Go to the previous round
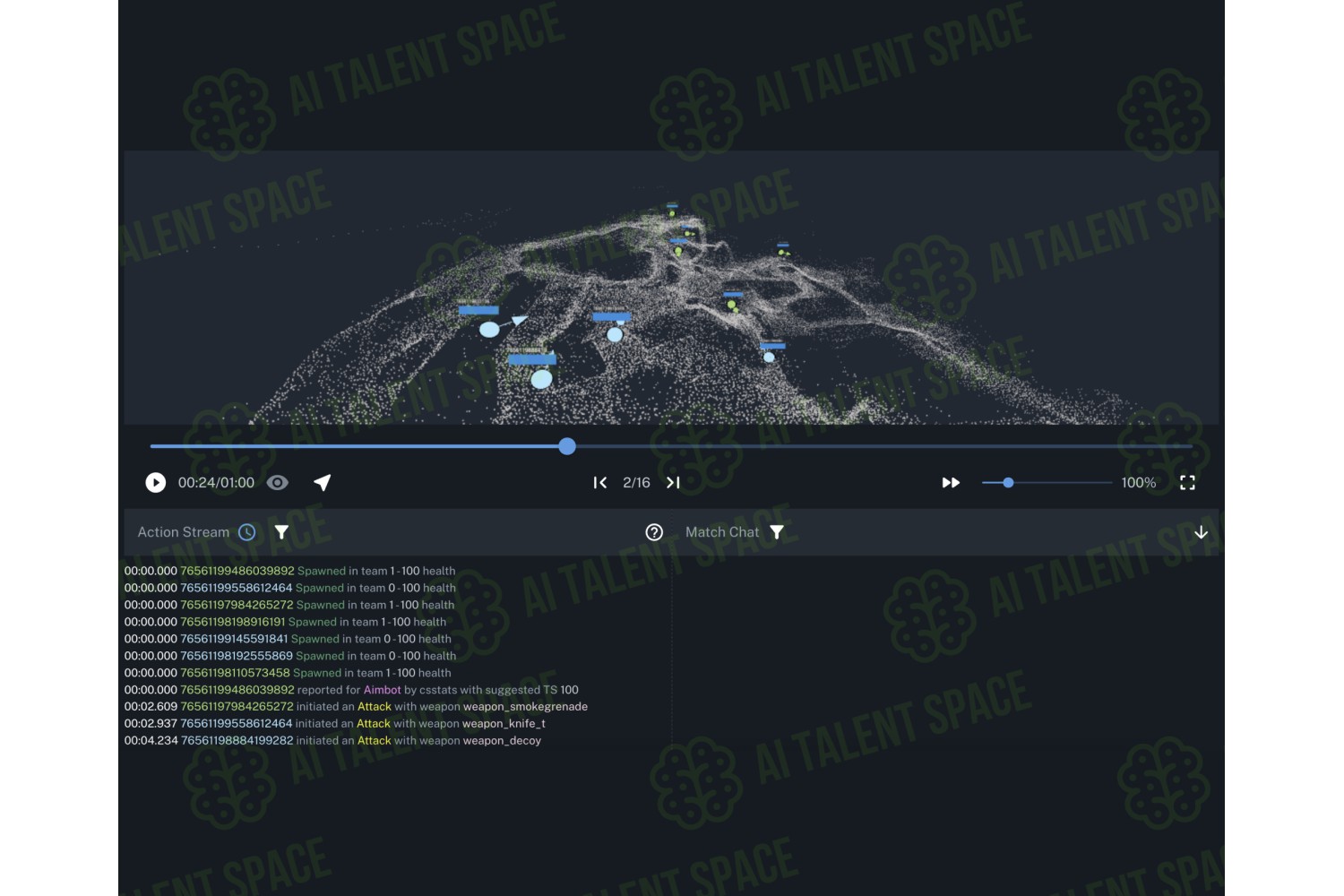The height and width of the screenshot is (896, 1344). tap(600, 483)
